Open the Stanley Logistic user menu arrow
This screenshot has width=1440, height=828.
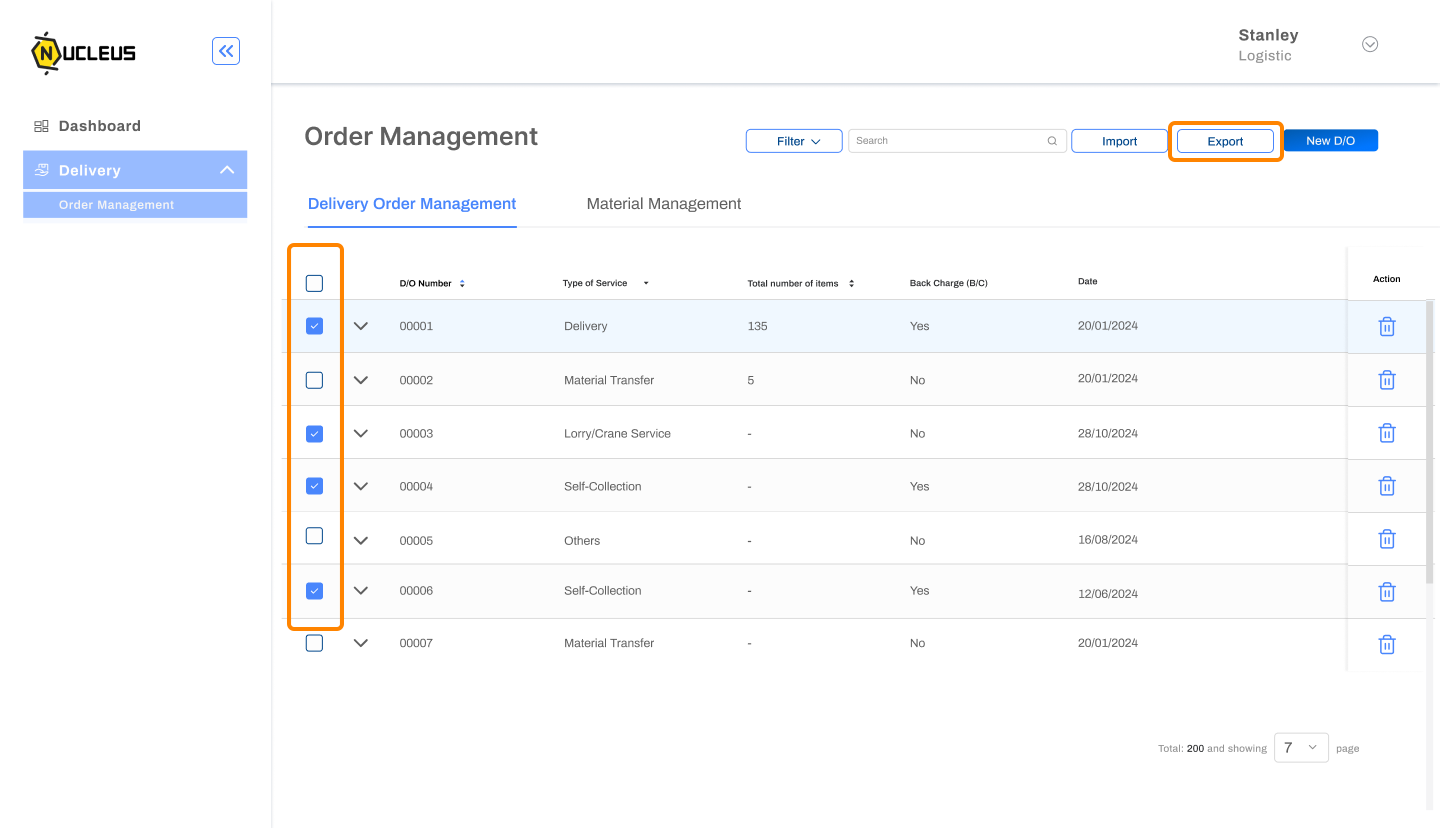coord(1370,44)
